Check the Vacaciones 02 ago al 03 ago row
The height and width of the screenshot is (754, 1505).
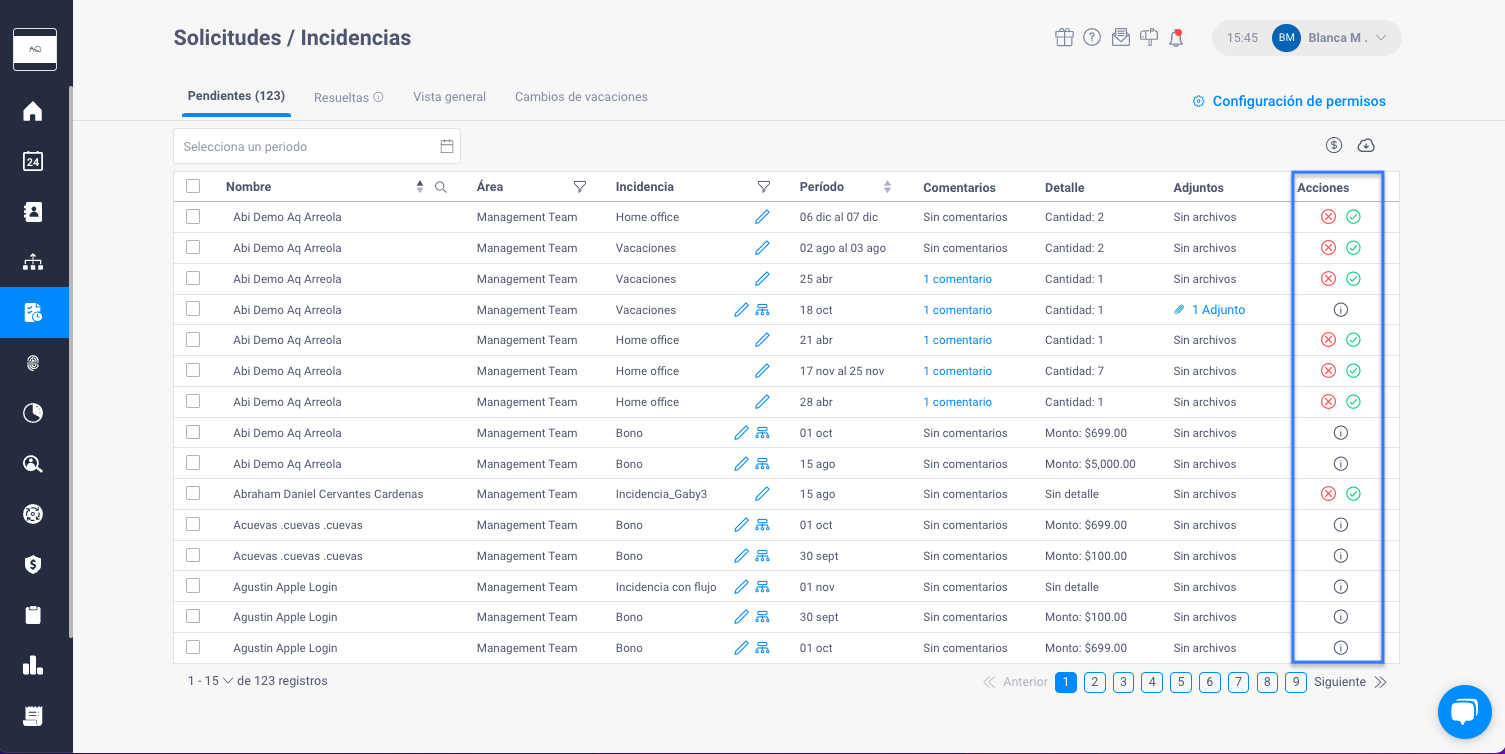pyautogui.click(x=193, y=247)
